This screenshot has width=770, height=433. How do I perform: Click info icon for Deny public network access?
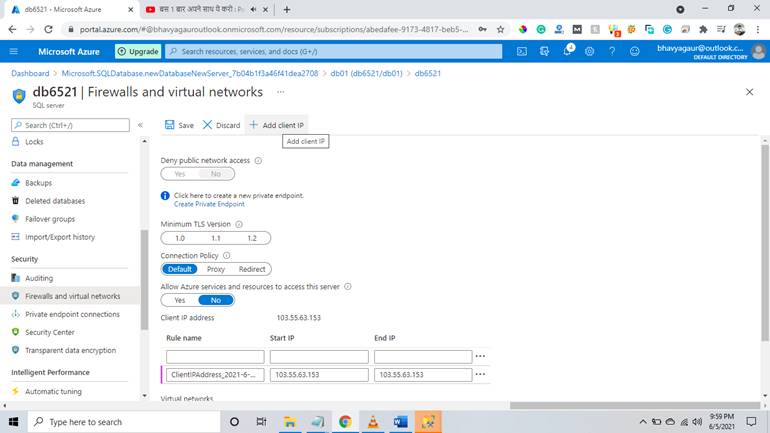pos(258,161)
